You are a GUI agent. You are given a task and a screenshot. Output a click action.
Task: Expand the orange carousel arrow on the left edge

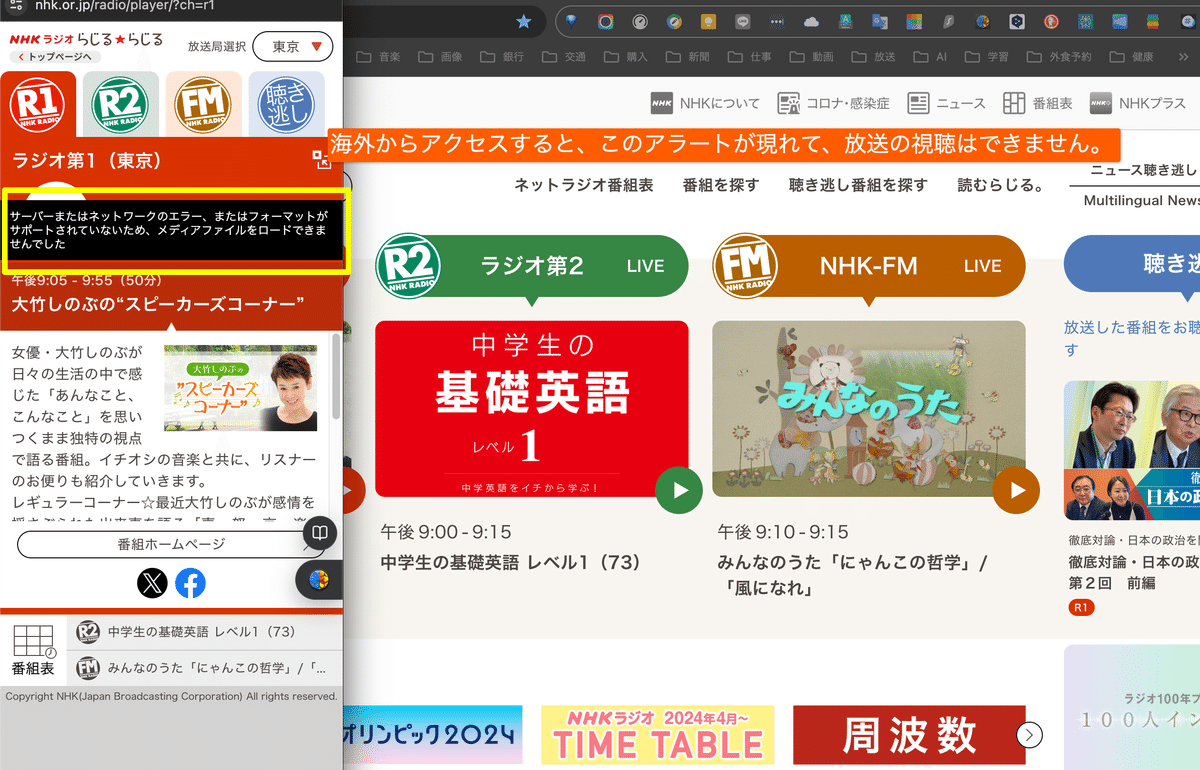pyautogui.click(x=347, y=489)
